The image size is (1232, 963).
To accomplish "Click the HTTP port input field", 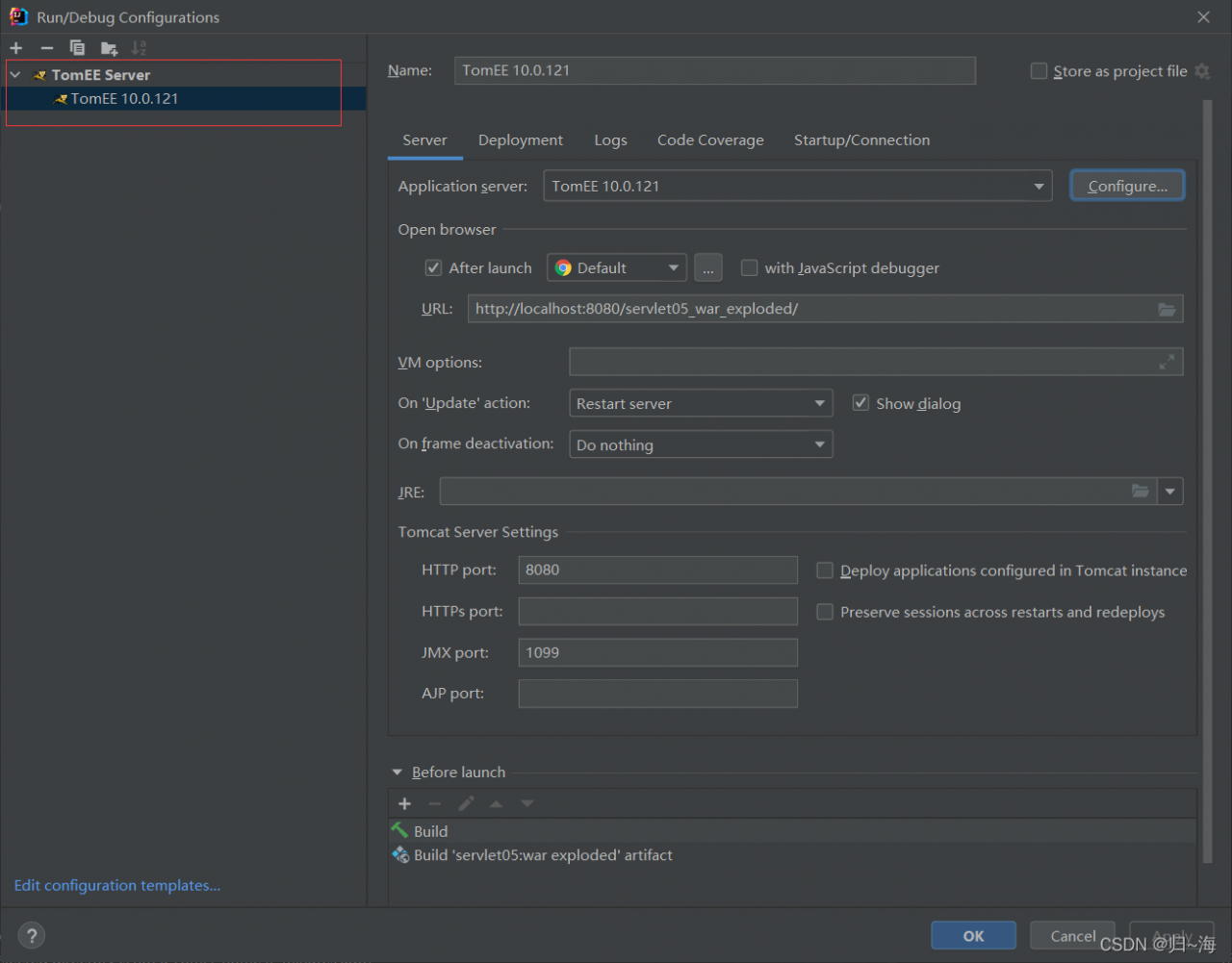I will [x=657, y=570].
